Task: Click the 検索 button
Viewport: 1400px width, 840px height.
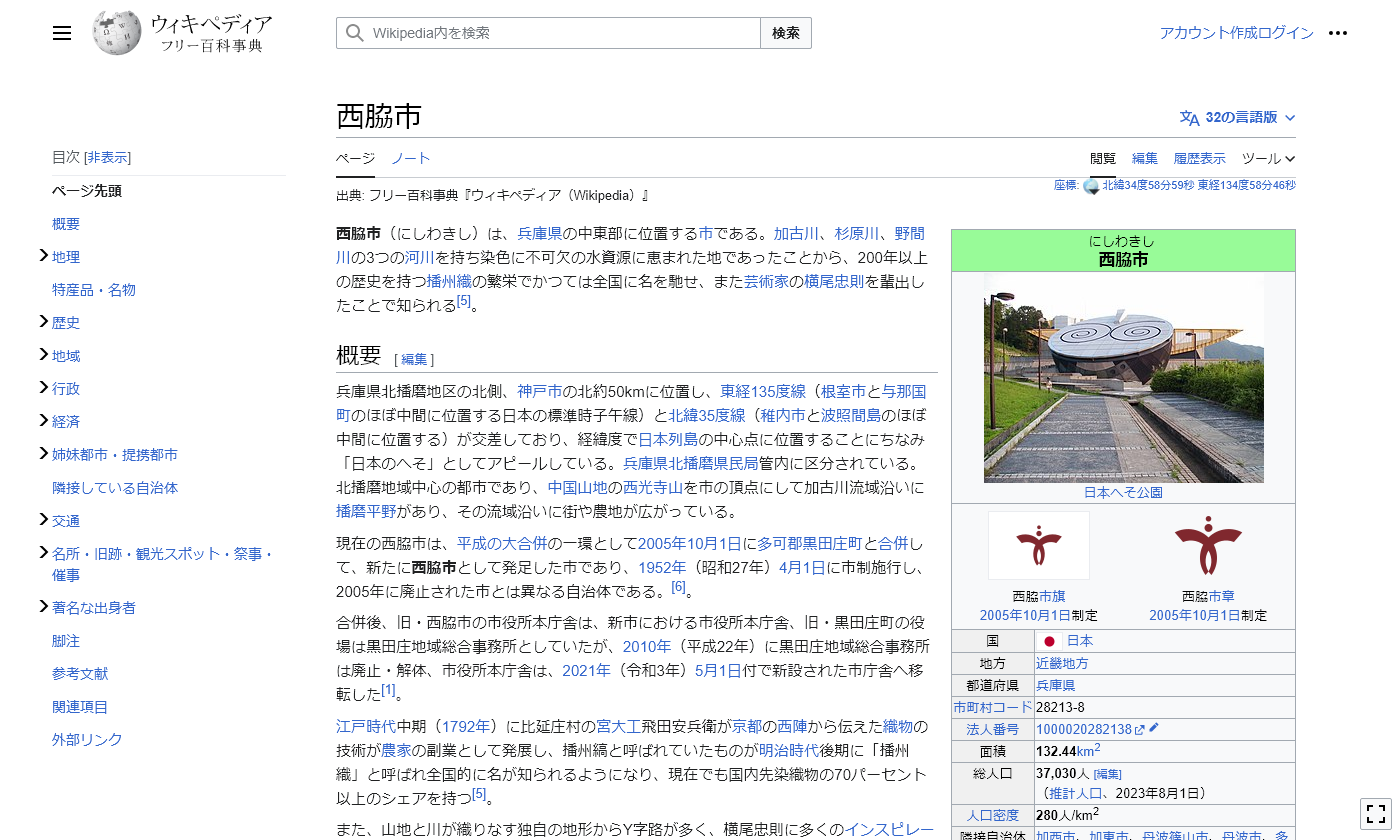Action: pyautogui.click(x=786, y=33)
